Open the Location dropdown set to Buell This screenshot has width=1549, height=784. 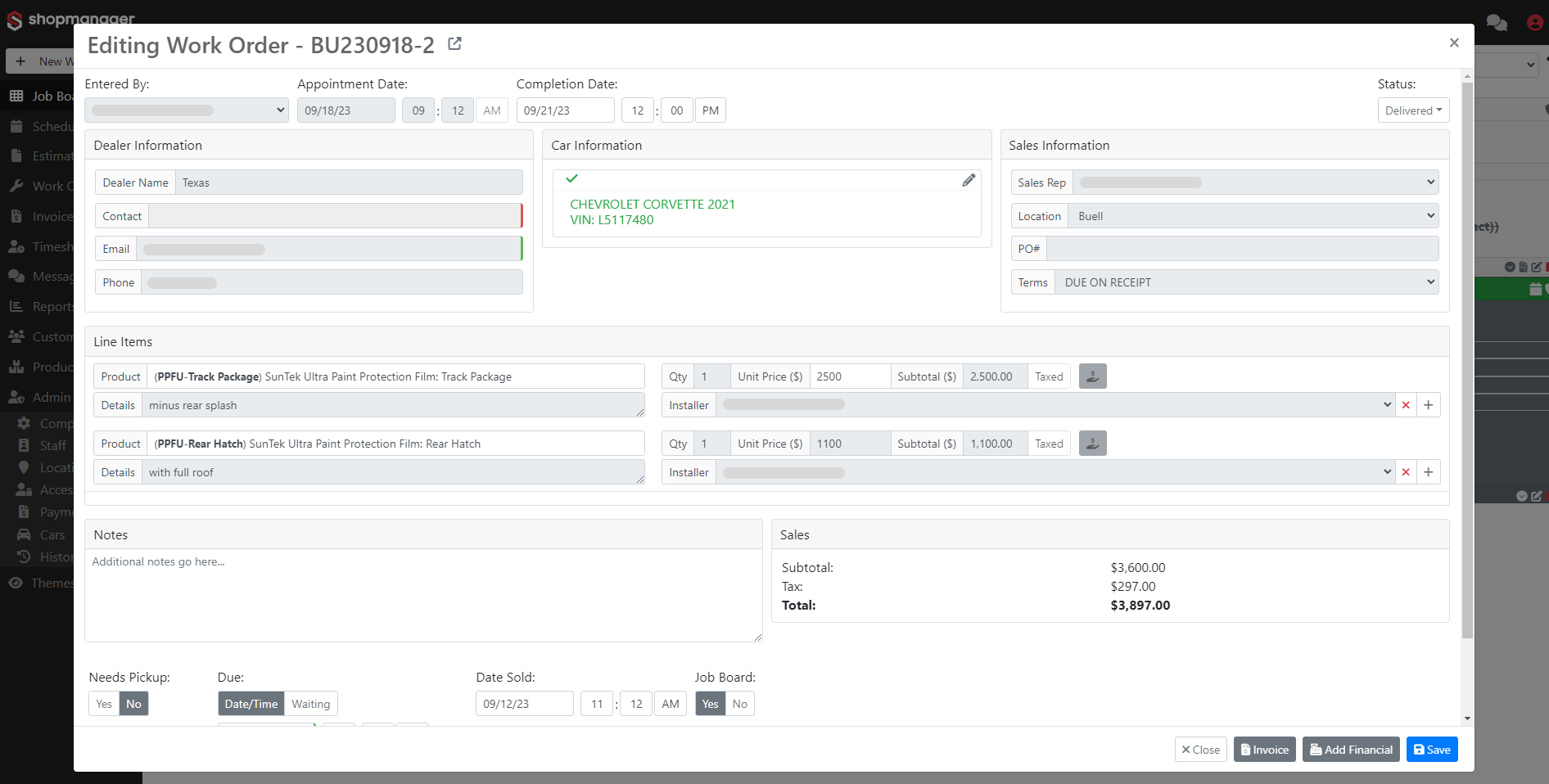click(x=1253, y=215)
